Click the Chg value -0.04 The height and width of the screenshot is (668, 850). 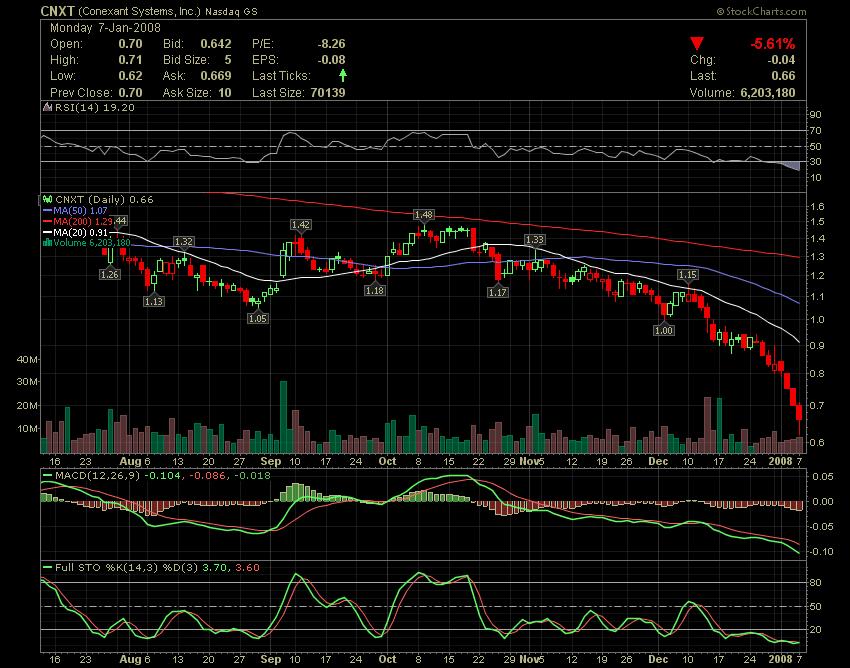click(x=781, y=60)
